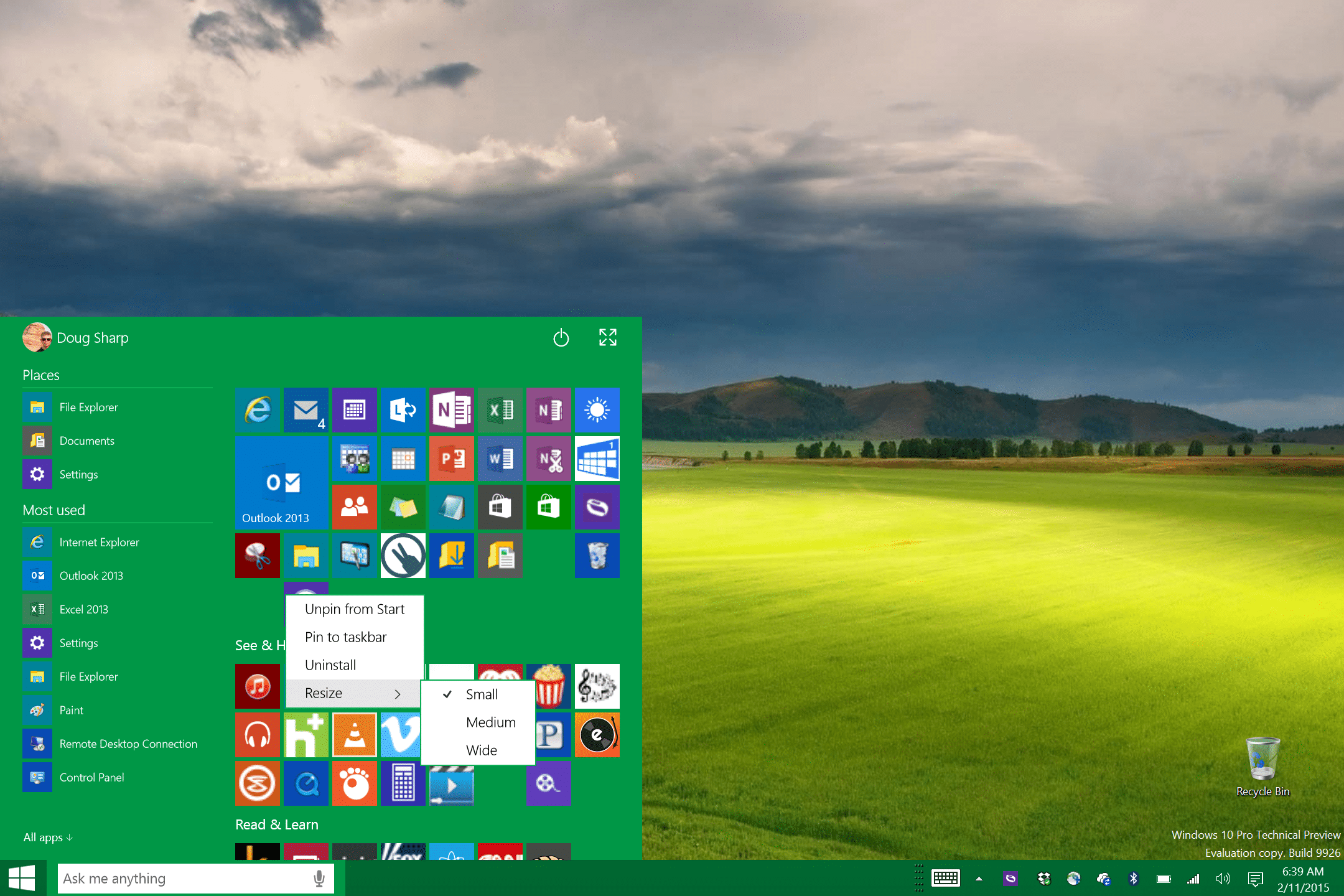Open Documents under Places

pyautogui.click(x=118, y=441)
